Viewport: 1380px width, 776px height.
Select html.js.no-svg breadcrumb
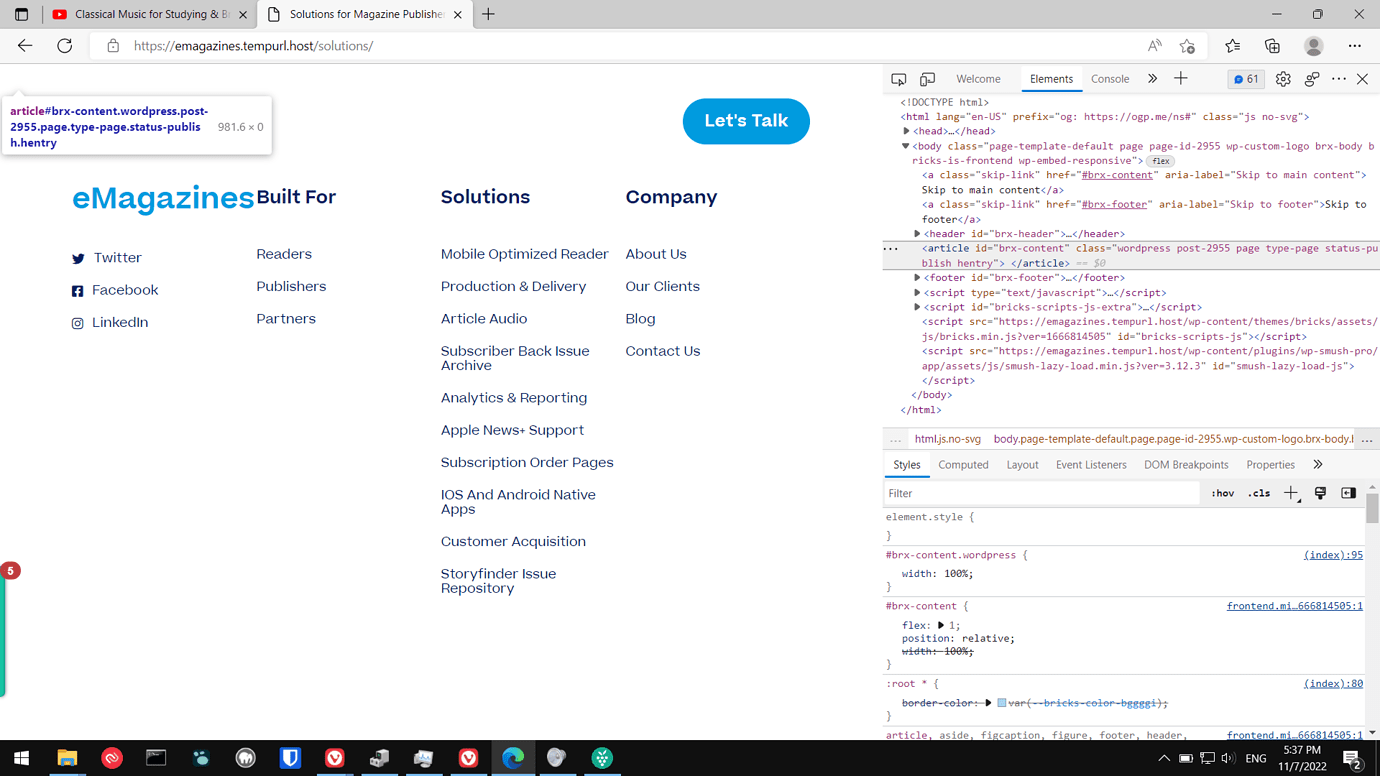tap(948, 439)
